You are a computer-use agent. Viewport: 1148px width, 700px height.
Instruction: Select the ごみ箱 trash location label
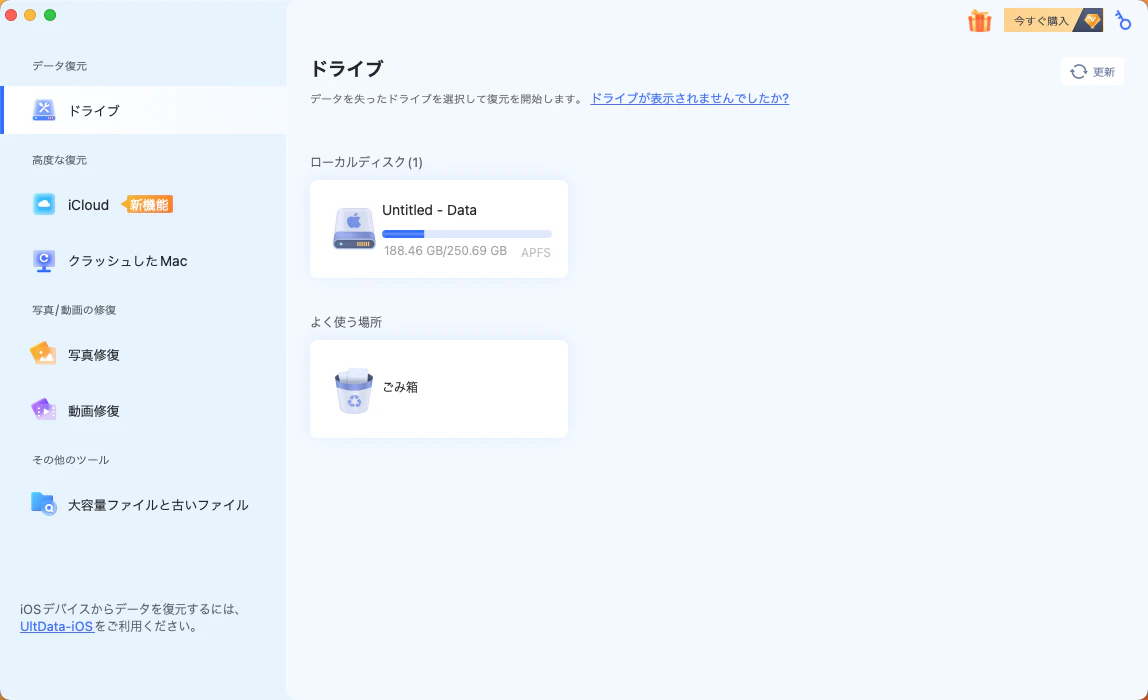coord(400,387)
